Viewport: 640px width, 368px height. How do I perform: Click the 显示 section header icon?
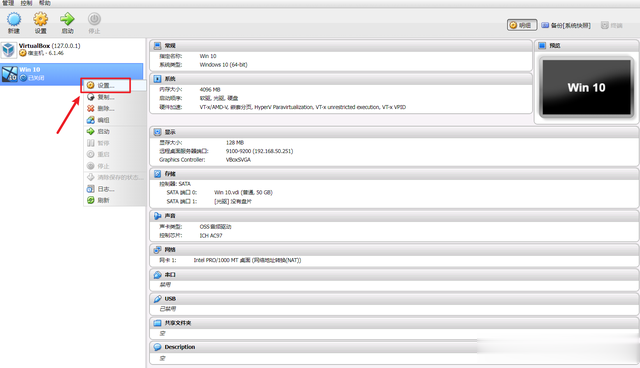[157, 132]
